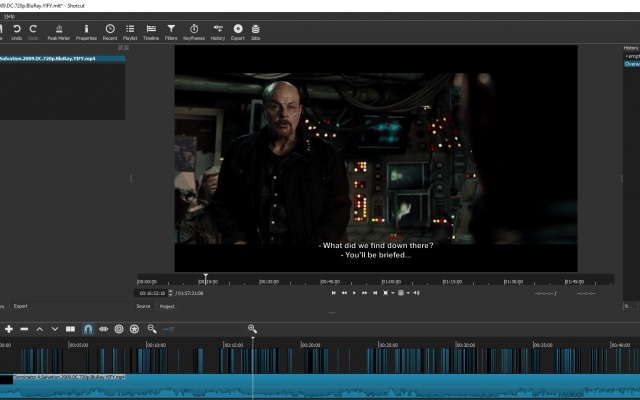Viewport: 640px width, 400px height.
Task: Click Append to timeline plus icon
Action: tap(9, 329)
